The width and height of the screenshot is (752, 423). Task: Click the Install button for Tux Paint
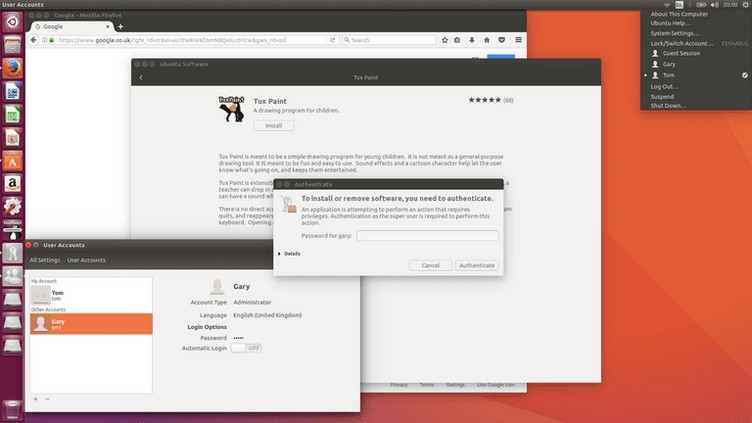pyautogui.click(x=274, y=126)
